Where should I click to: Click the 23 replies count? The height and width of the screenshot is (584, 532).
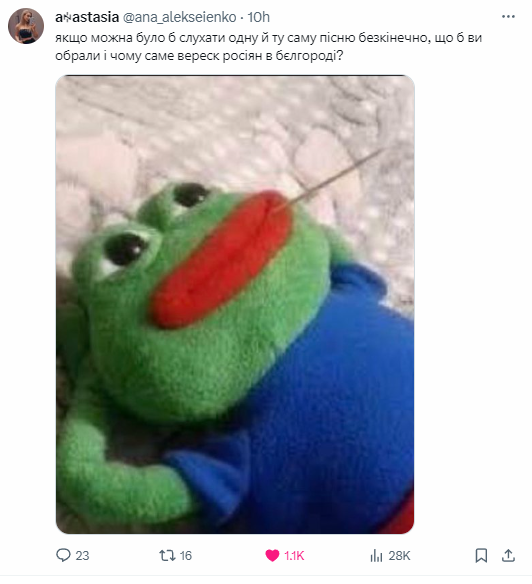[82, 556]
